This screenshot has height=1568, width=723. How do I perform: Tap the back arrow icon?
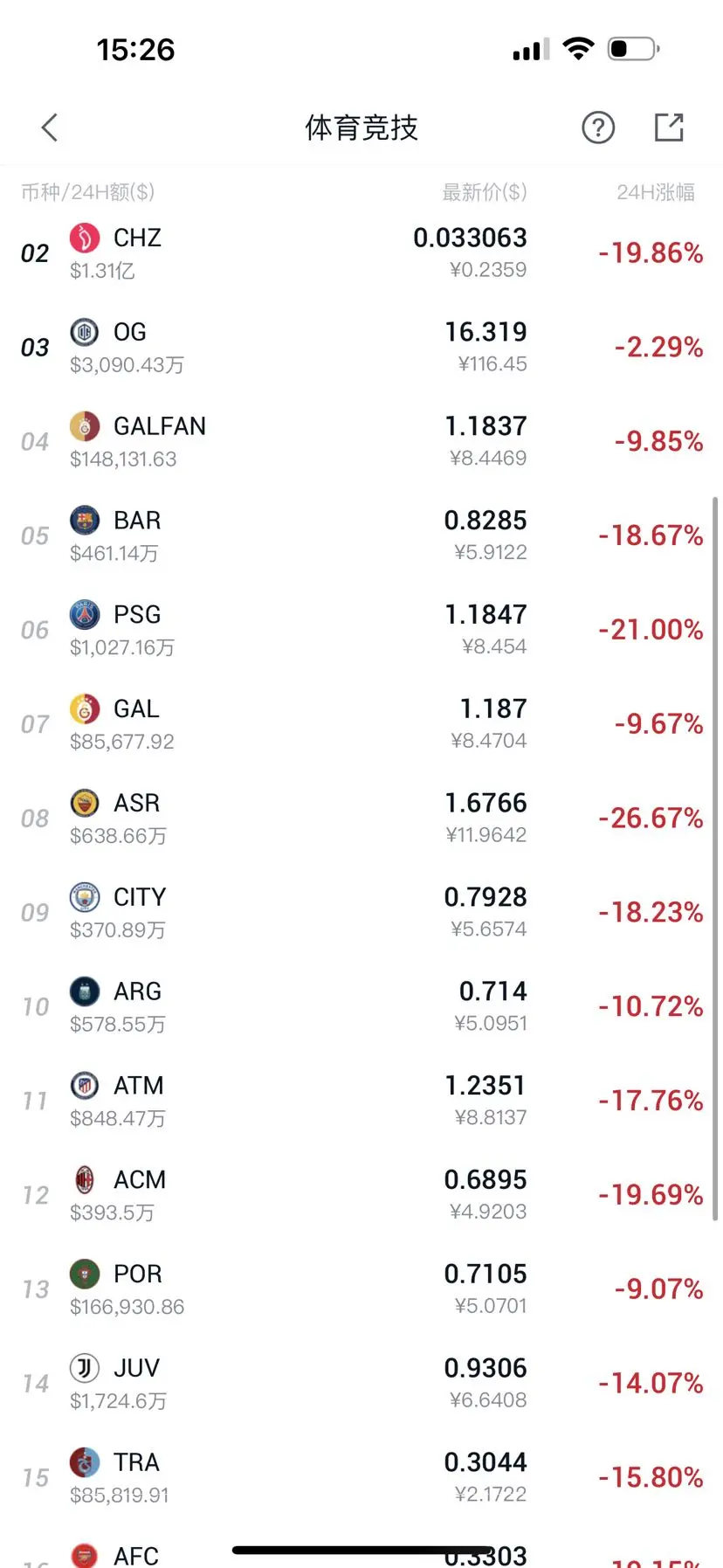(50, 128)
